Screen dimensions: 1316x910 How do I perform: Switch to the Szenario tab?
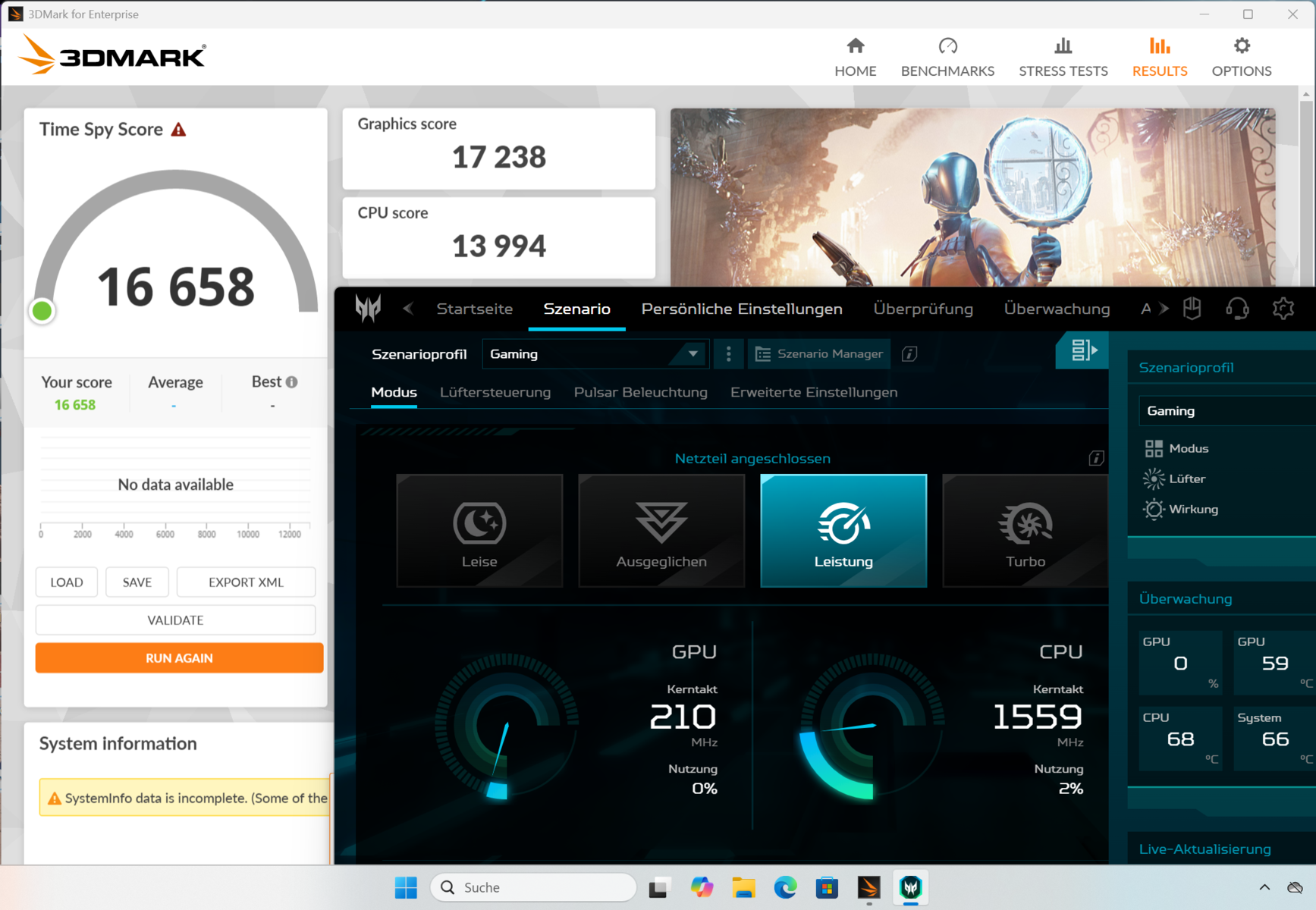tap(577, 309)
